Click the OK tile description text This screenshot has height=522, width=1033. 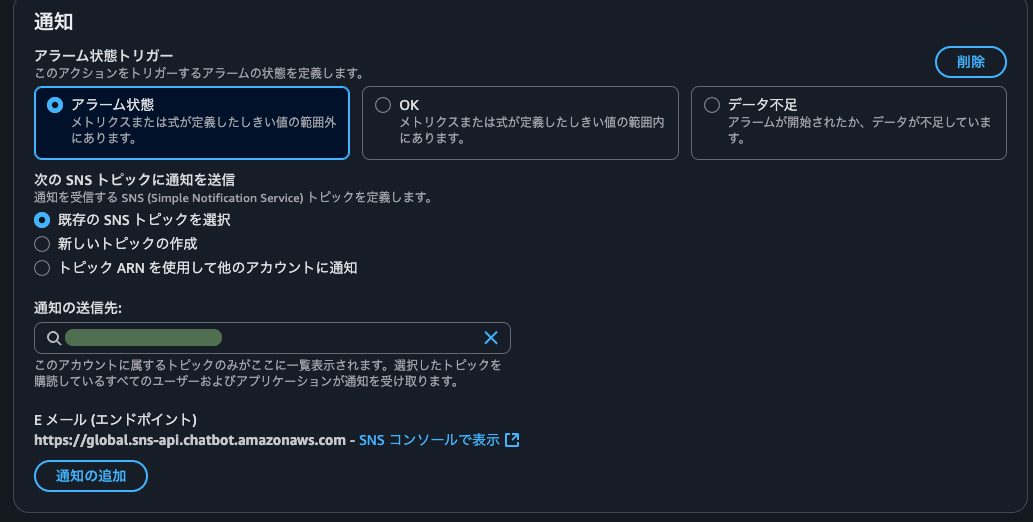[531, 130]
